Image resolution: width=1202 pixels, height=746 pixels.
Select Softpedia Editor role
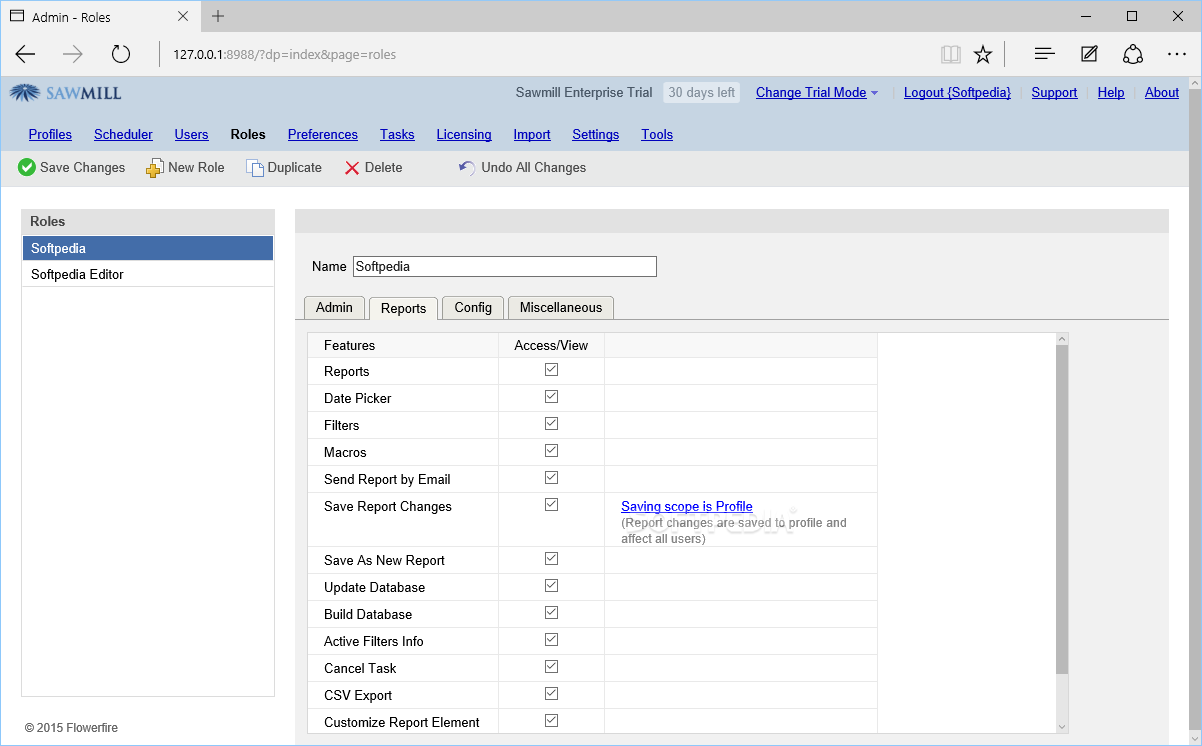(148, 274)
